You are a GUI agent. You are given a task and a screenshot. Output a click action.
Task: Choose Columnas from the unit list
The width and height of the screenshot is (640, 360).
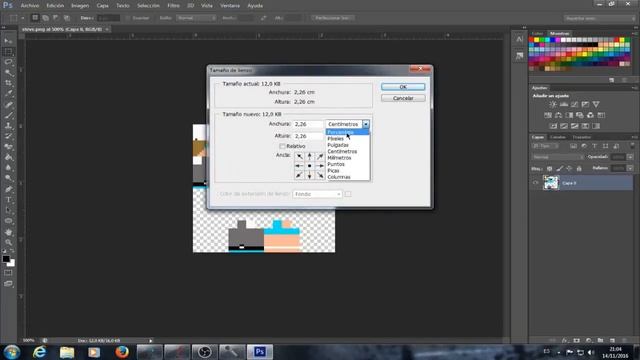click(x=348, y=177)
